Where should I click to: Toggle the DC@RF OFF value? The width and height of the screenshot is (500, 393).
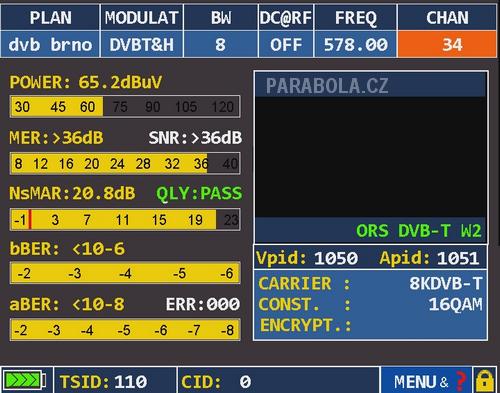(286, 44)
